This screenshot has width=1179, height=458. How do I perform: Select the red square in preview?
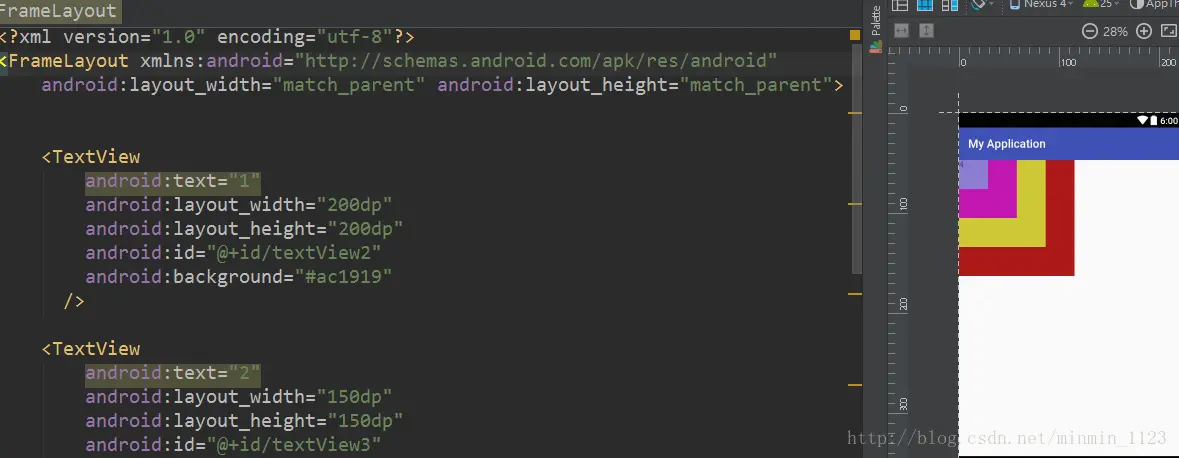1060,261
